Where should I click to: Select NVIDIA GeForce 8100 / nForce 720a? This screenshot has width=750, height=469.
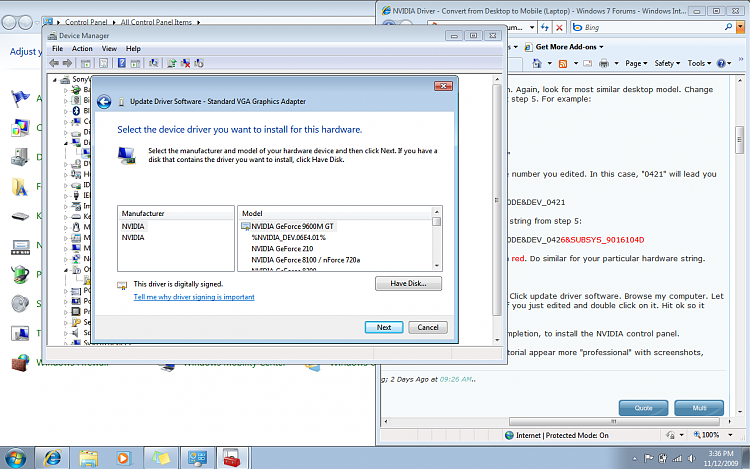click(306, 260)
